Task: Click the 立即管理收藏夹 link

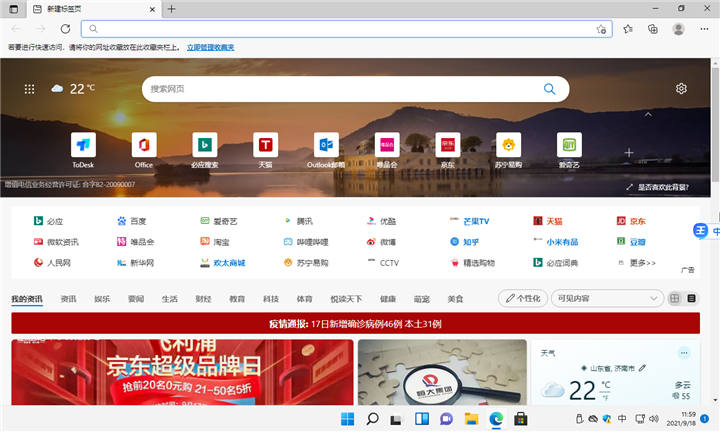Action: click(210, 47)
